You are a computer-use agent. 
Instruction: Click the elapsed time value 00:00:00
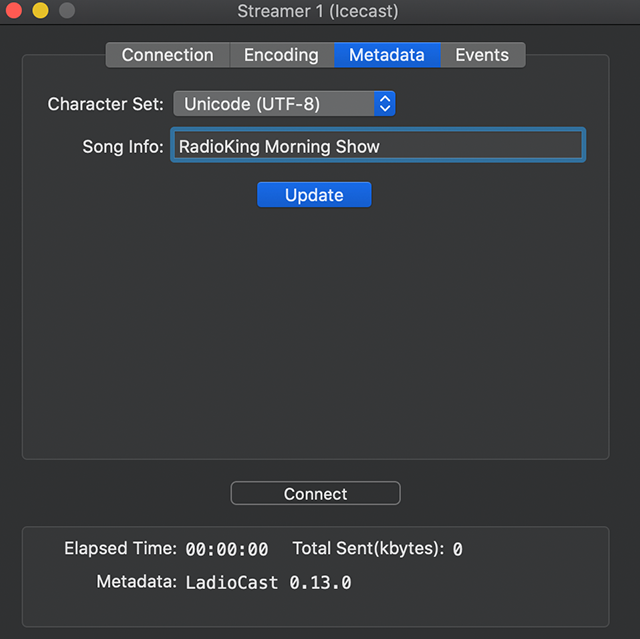(x=227, y=549)
